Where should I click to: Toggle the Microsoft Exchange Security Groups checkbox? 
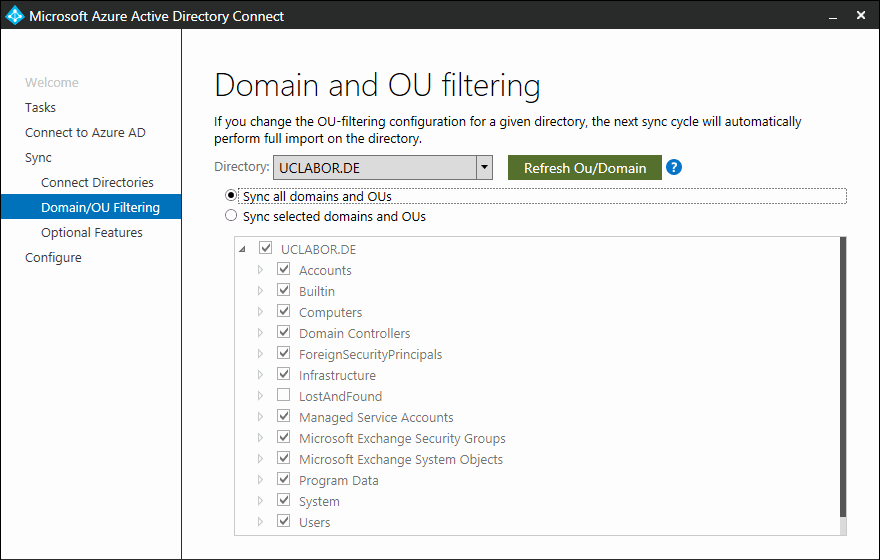283,437
